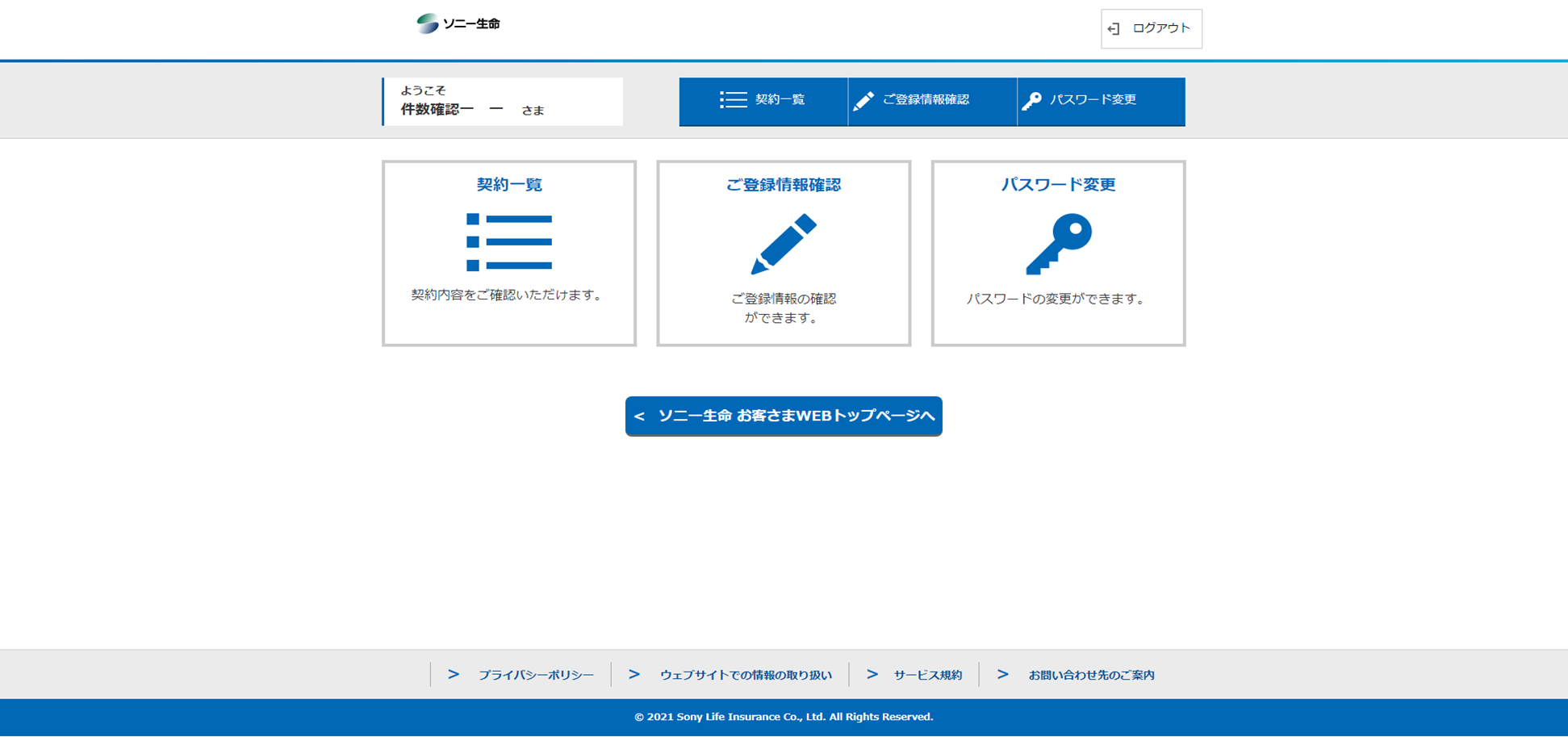
Task: Click the > arrow beside プライバシーポリシー
Action: (454, 674)
